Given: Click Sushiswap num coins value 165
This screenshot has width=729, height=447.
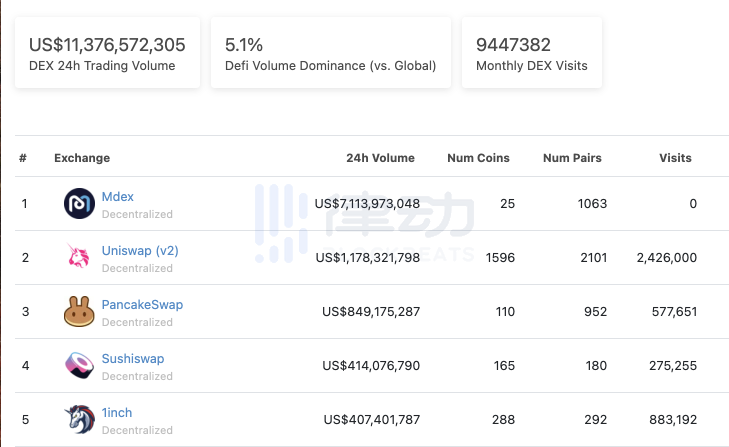Looking at the screenshot, I should pyautogui.click(x=504, y=365).
